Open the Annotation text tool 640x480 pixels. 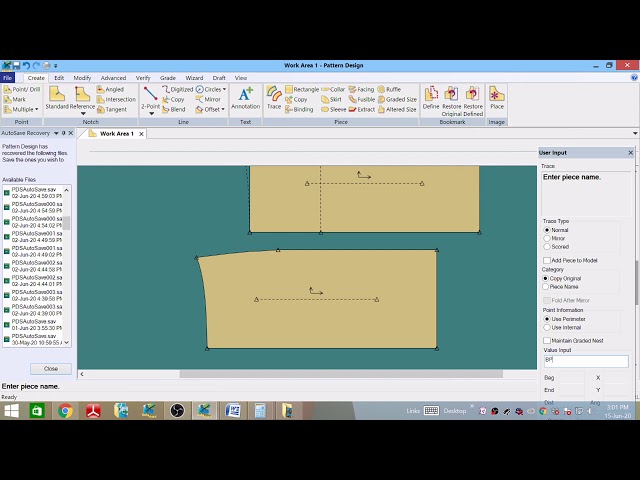245,98
